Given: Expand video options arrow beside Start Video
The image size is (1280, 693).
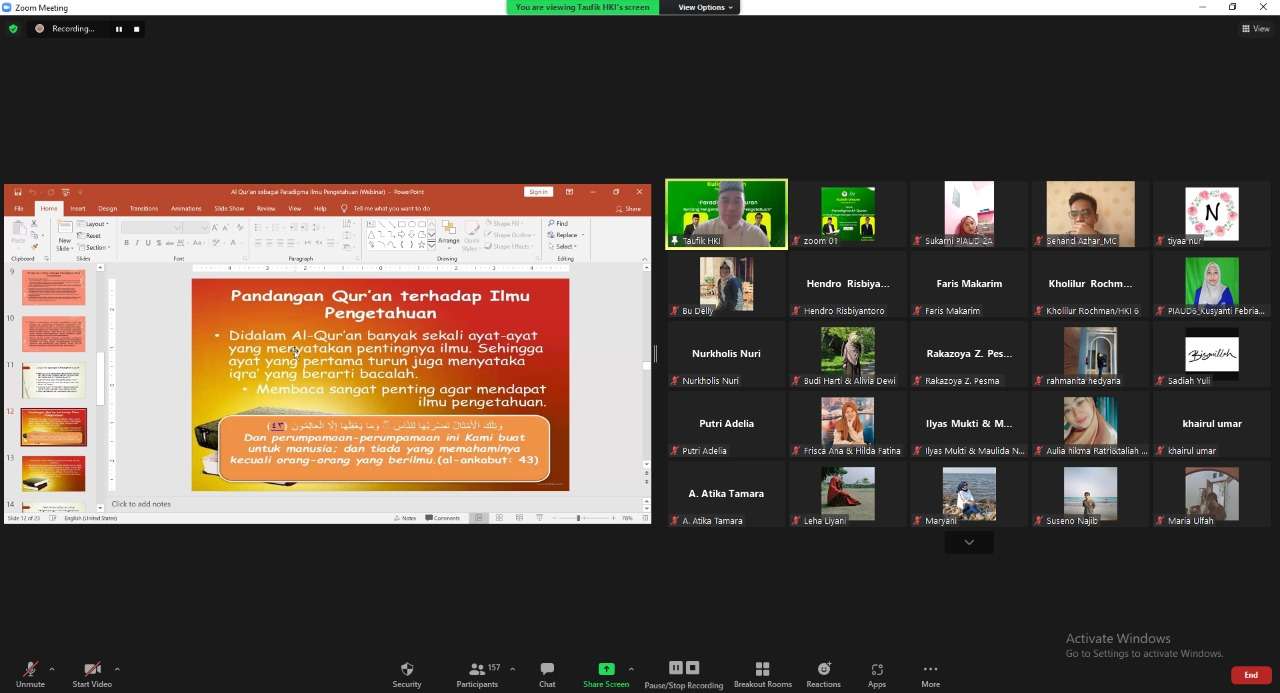Looking at the screenshot, I should tap(117, 669).
